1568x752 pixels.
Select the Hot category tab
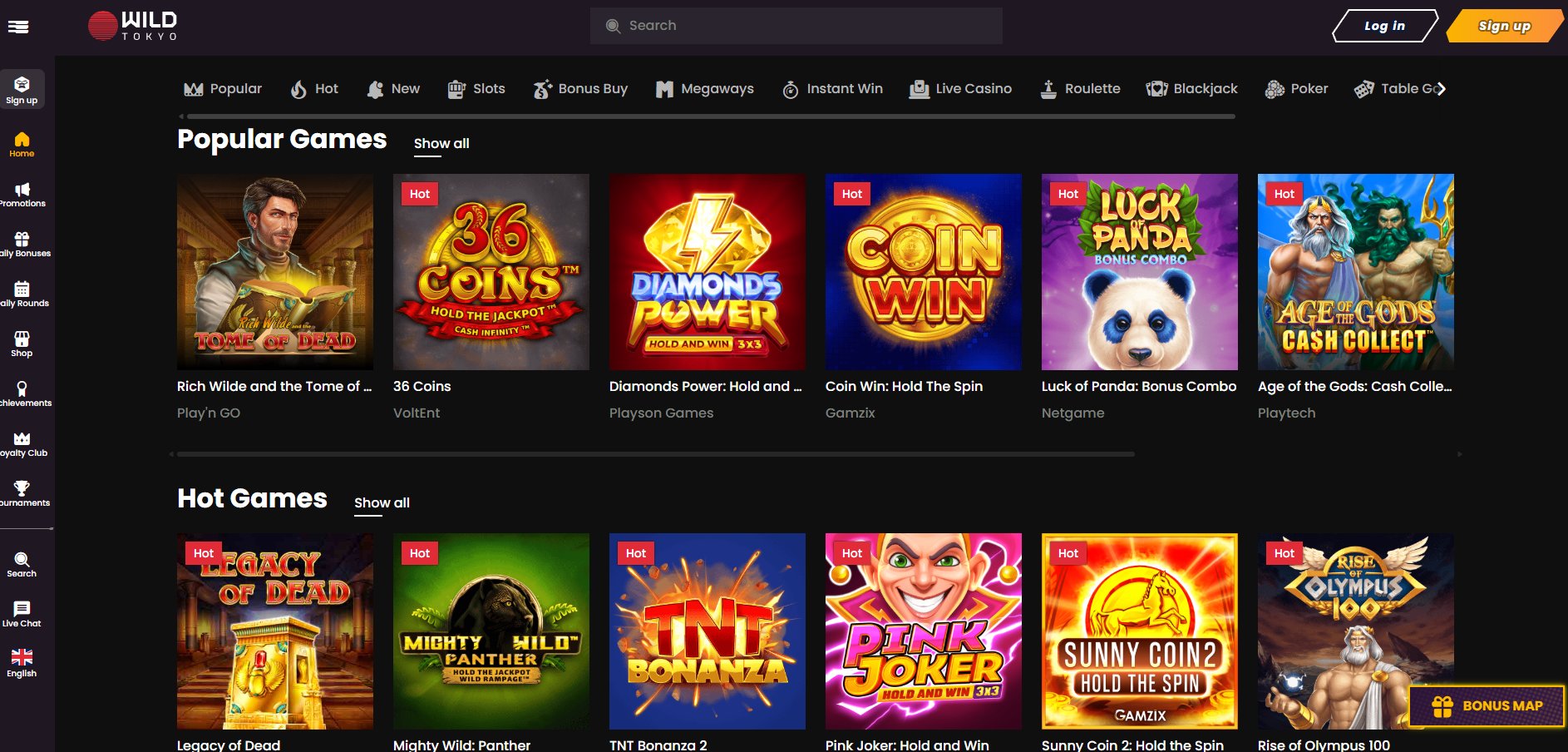point(314,89)
